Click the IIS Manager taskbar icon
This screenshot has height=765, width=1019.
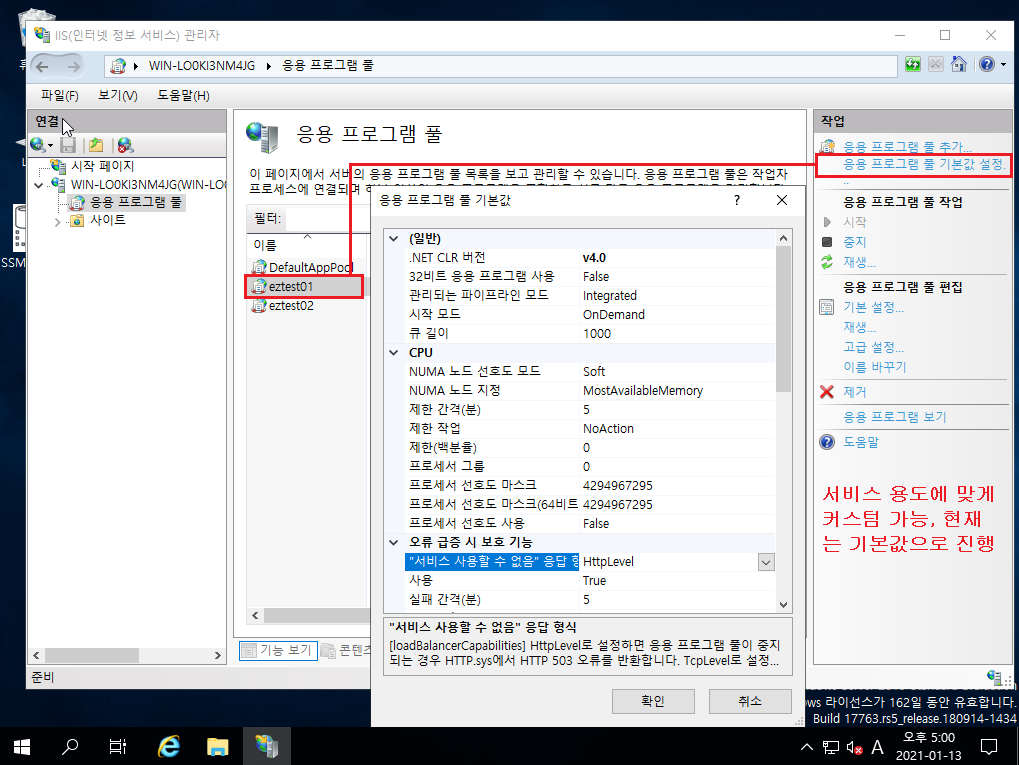[x=266, y=746]
